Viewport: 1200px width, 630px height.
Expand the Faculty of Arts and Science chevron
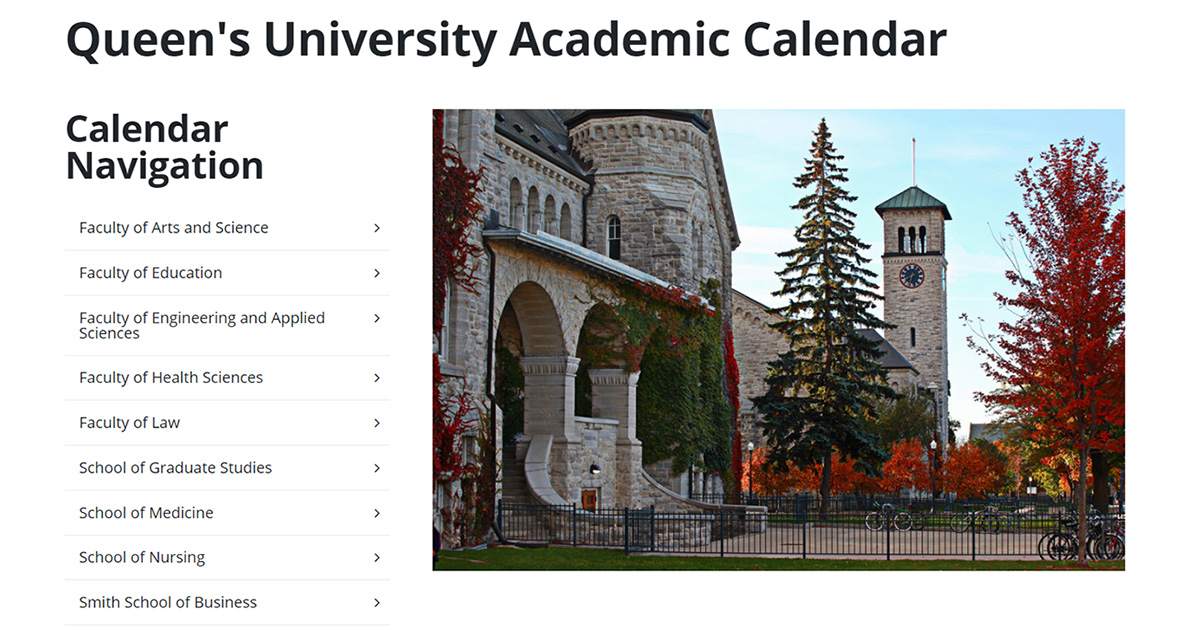click(377, 228)
